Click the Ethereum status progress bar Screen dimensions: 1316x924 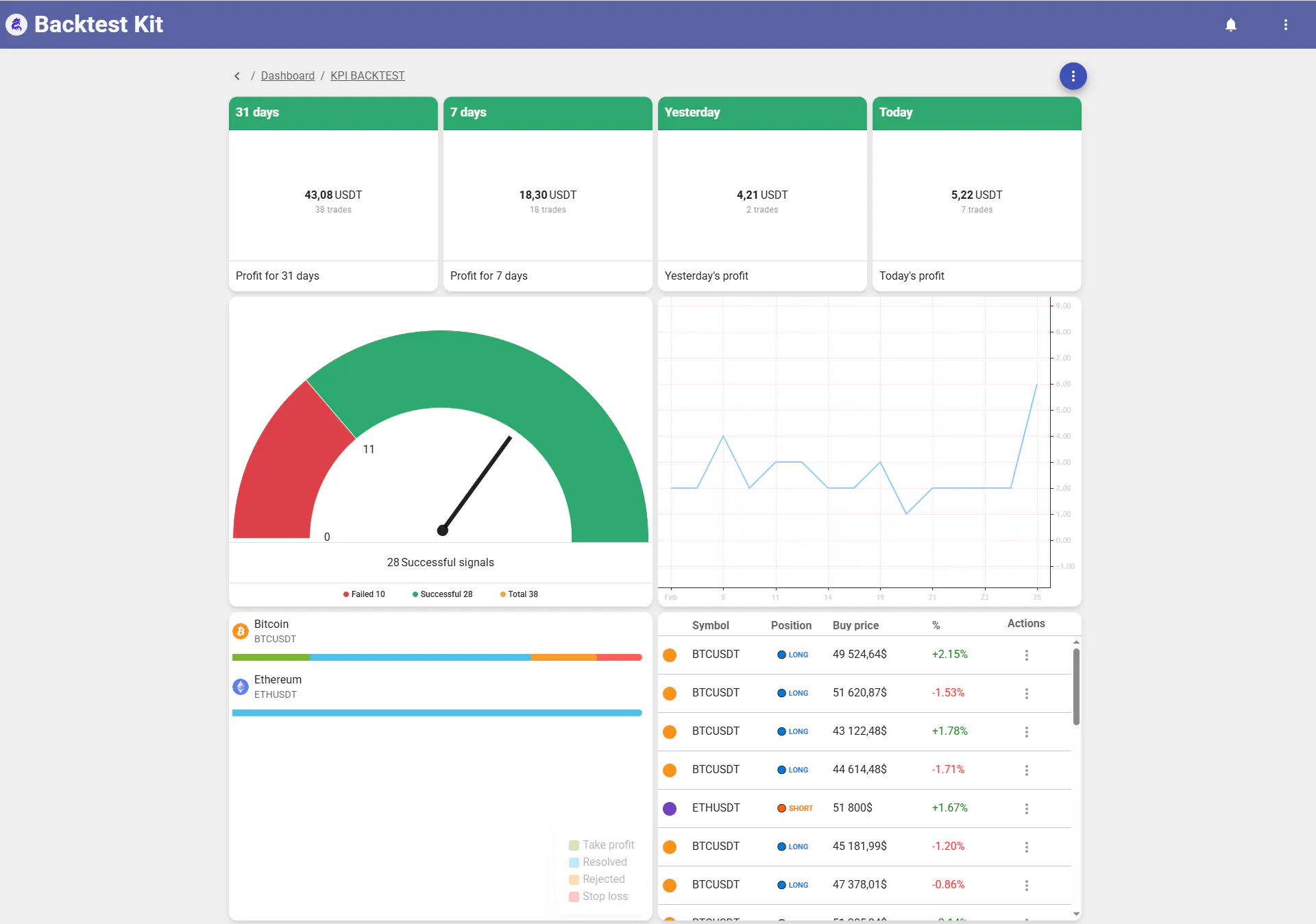pos(437,713)
